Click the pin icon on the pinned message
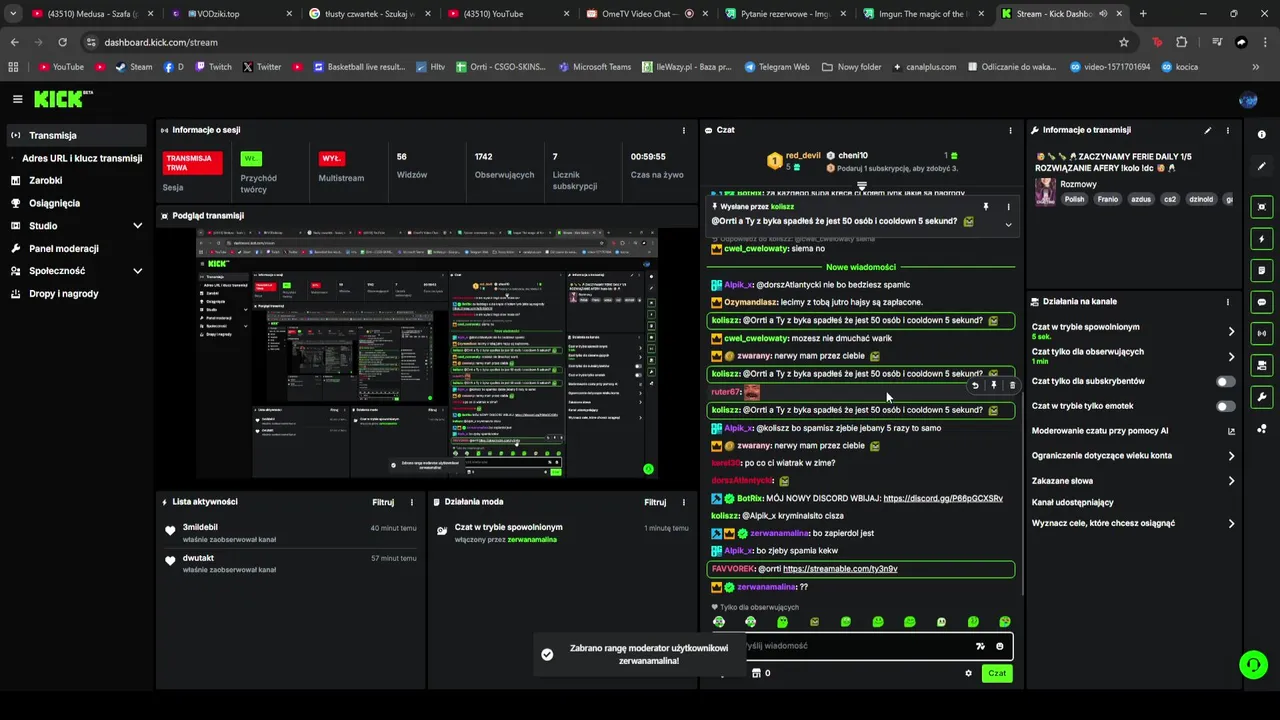This screenshot has width=1280, height=720. 986,207
